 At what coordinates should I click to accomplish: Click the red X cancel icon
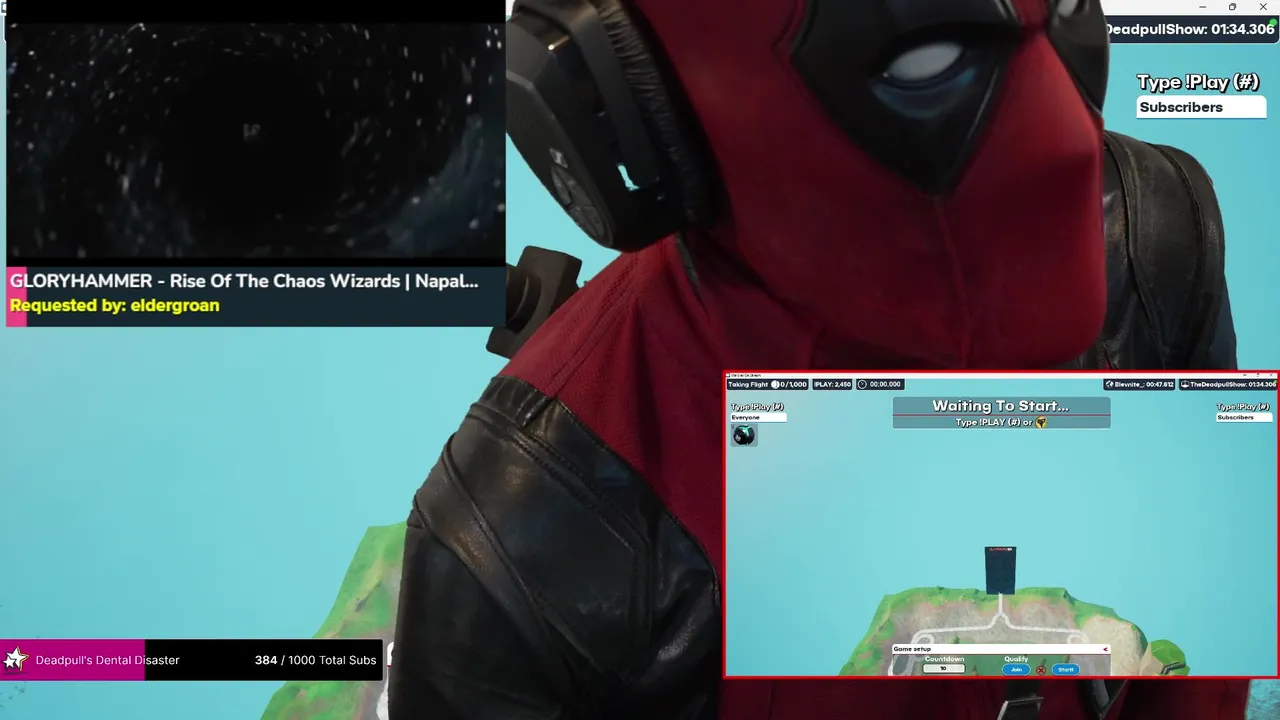(x=1041, y=670)
